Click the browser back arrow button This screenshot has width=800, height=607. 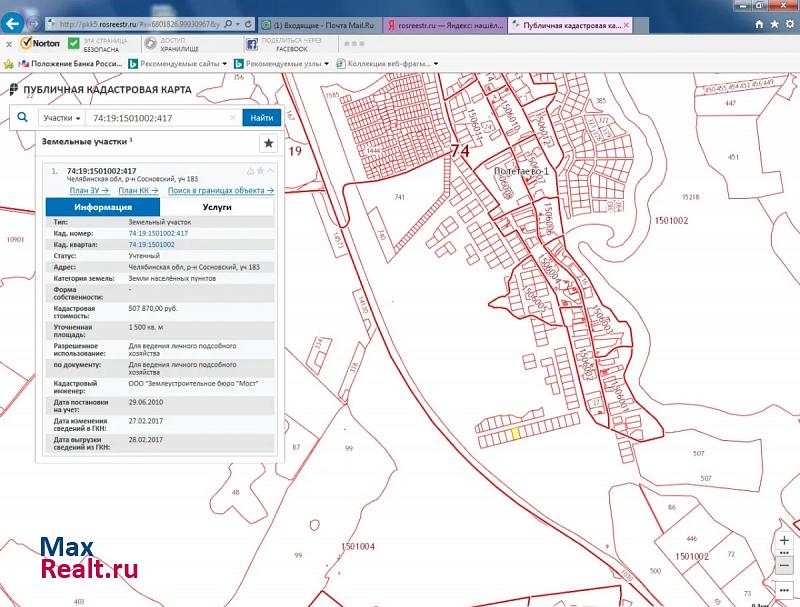pos(14,22)
